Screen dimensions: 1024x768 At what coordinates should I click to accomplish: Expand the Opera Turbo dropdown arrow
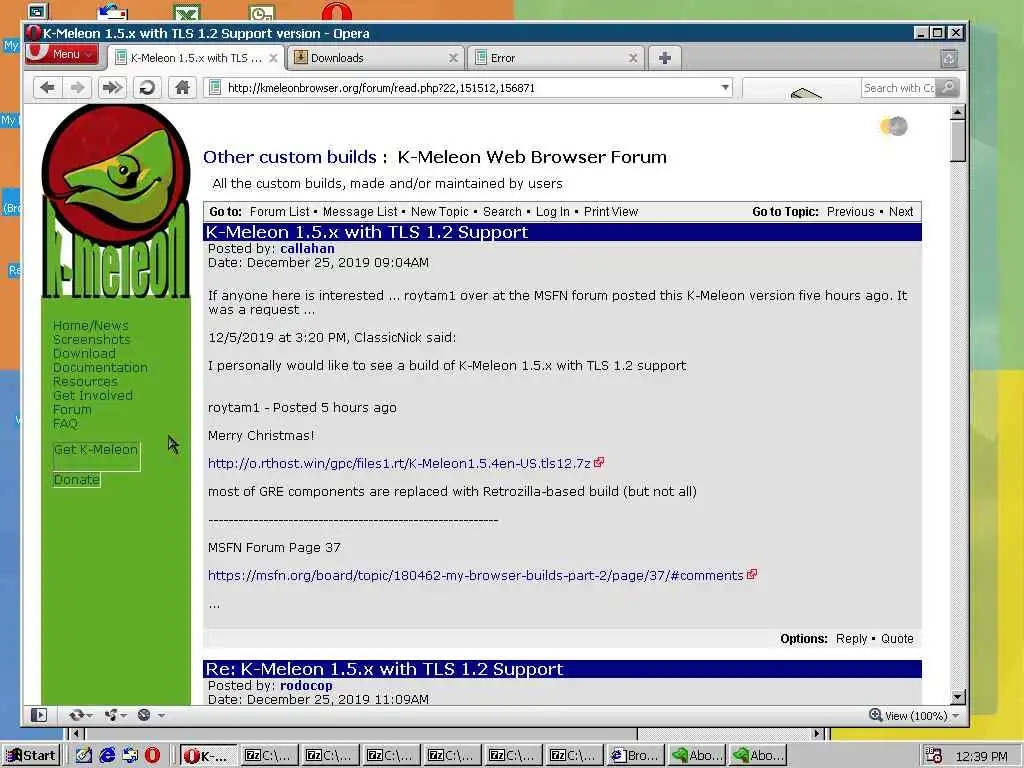click(161, 716)
